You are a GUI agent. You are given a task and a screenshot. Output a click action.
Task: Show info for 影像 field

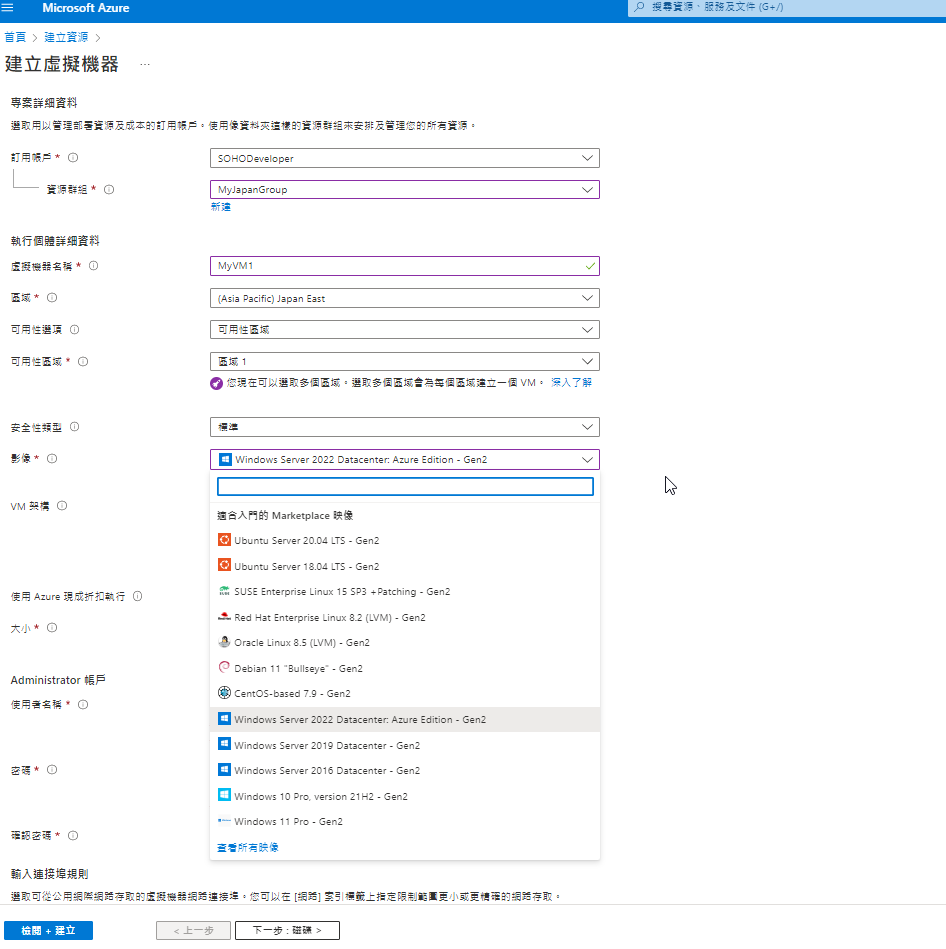(x=52, y=459)
